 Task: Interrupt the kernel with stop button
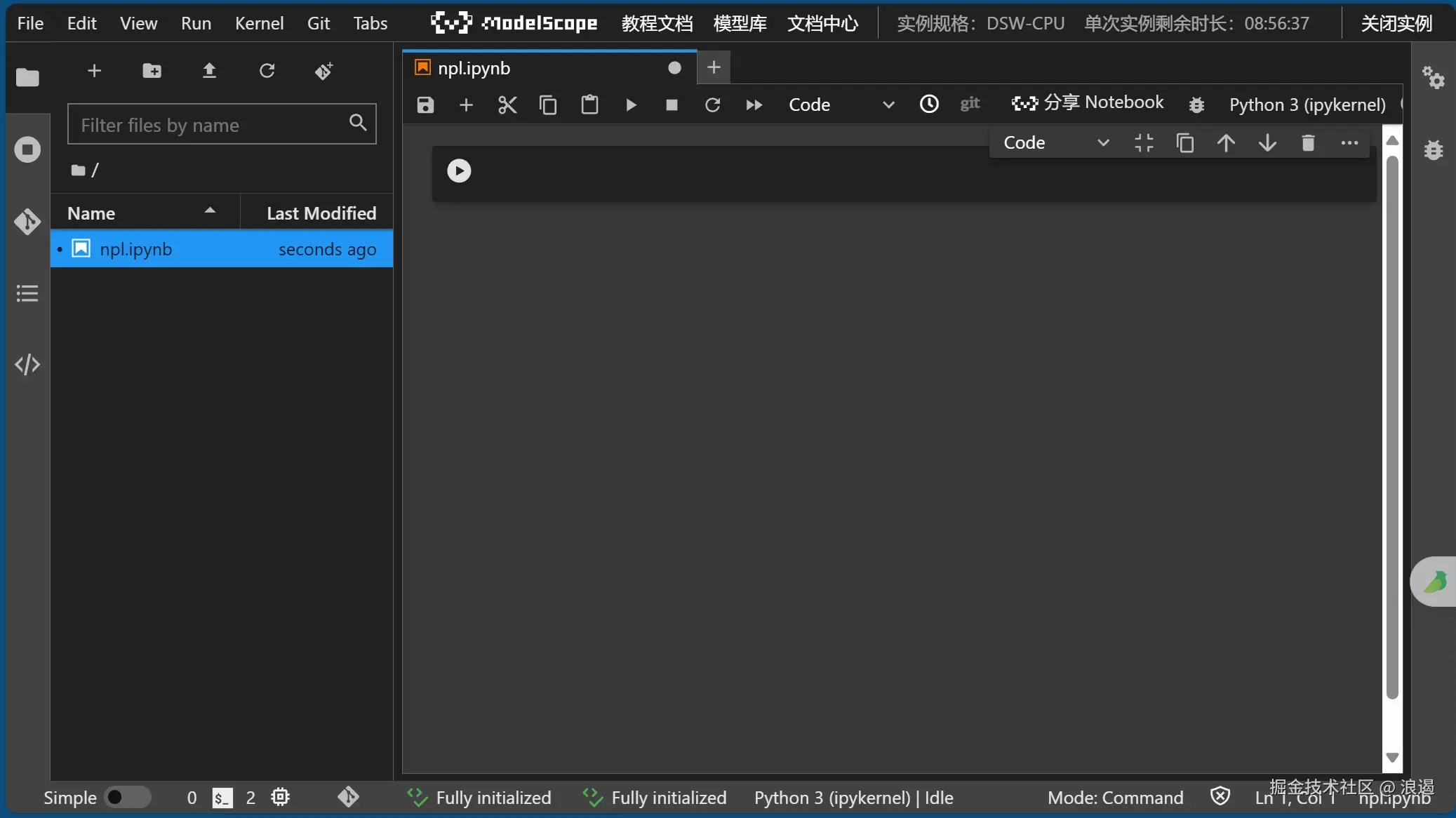click(672, 105)
